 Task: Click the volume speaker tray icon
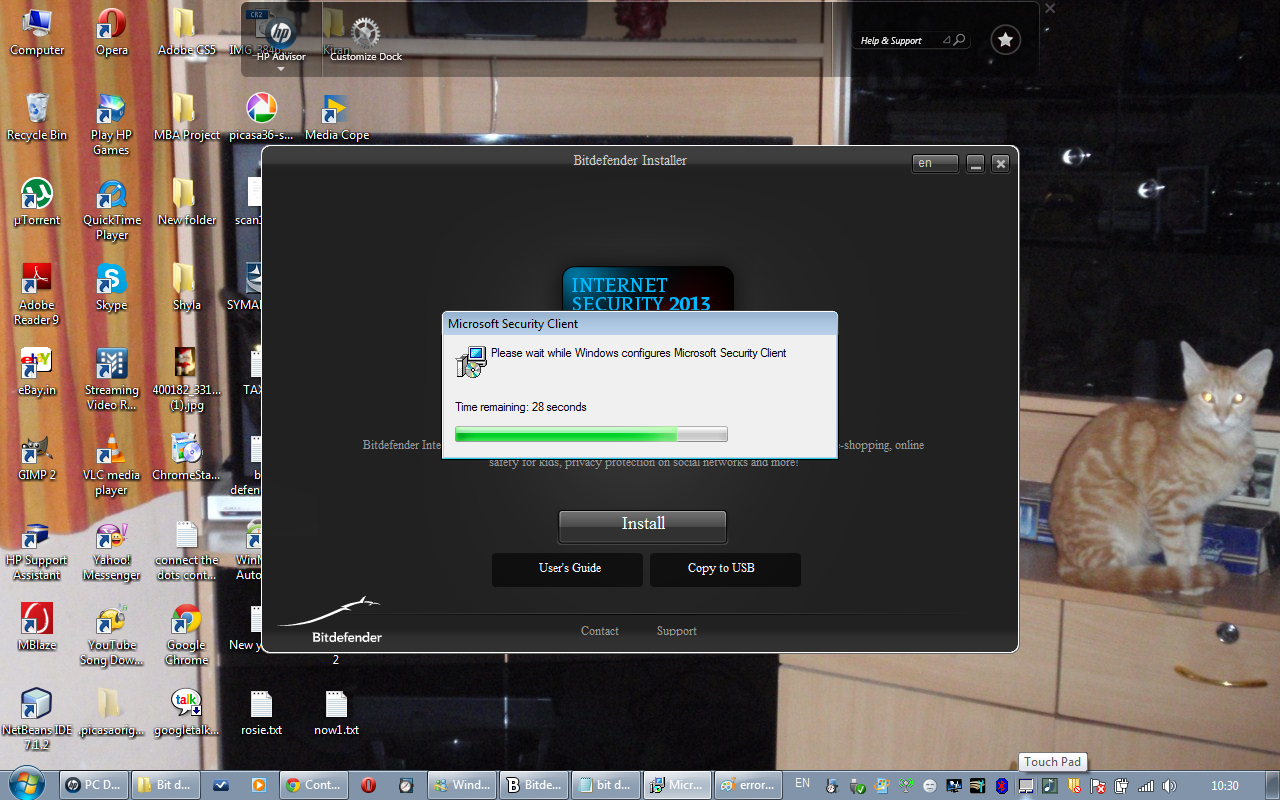(x=1169, y=786)
